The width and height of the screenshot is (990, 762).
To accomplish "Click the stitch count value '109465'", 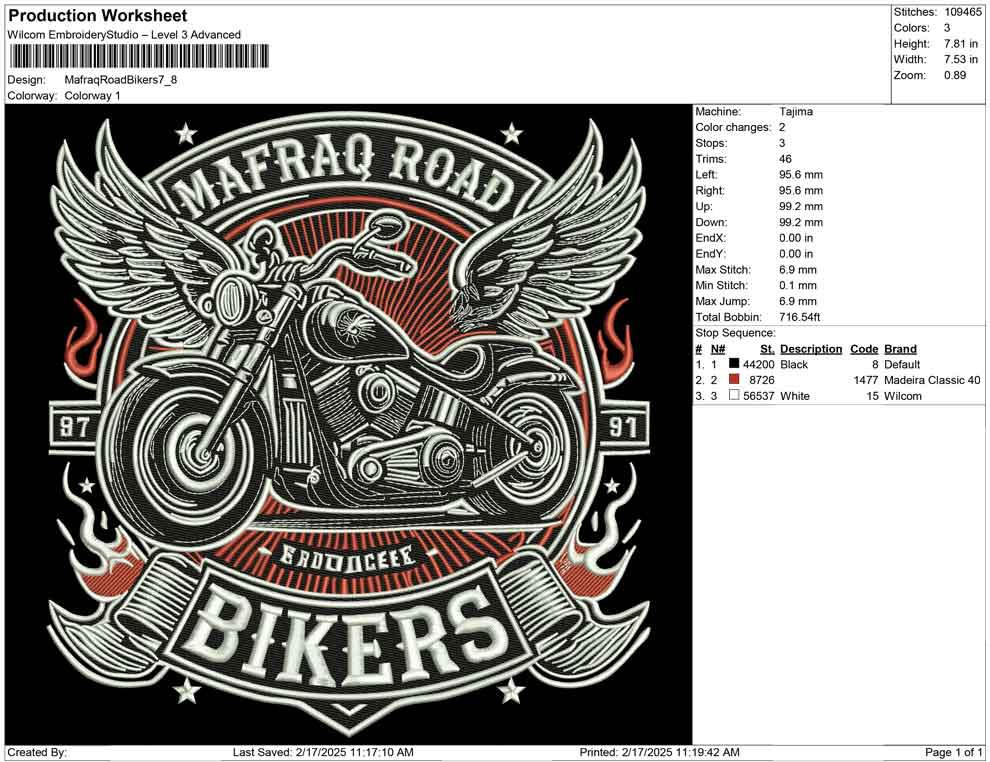I will pos(963,12).
